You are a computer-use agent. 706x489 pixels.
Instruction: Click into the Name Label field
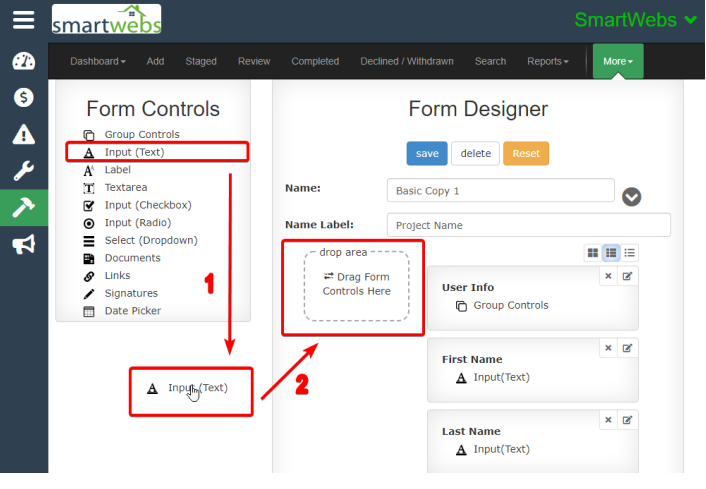[527, 225]
